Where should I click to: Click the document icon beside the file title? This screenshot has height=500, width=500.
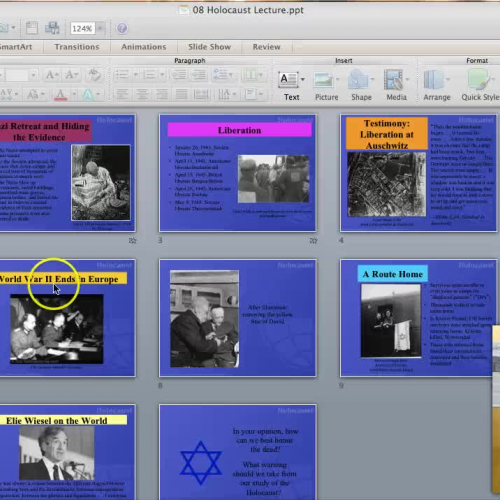[183, 10]
